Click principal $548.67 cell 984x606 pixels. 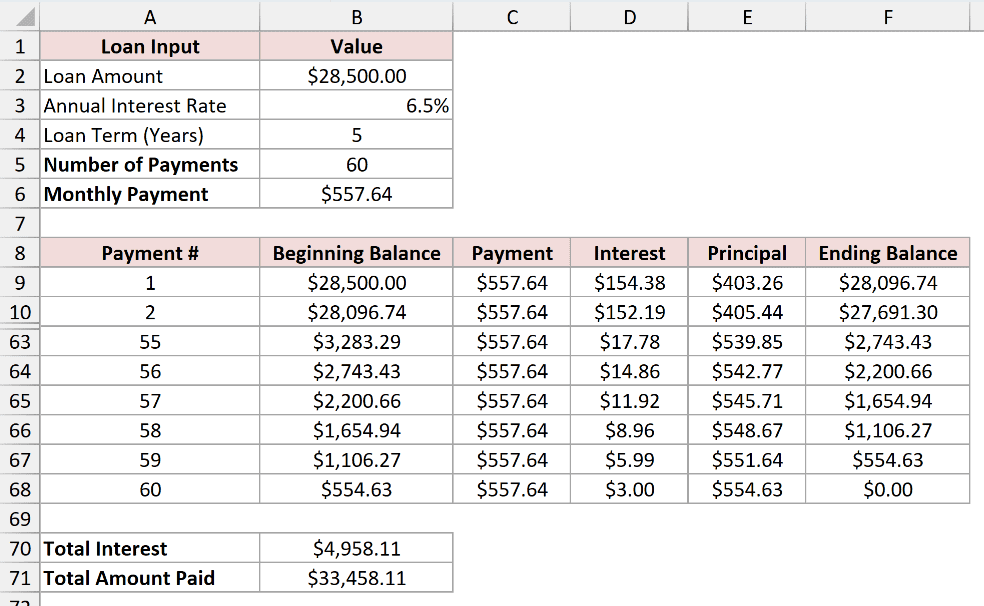(747, 430)
